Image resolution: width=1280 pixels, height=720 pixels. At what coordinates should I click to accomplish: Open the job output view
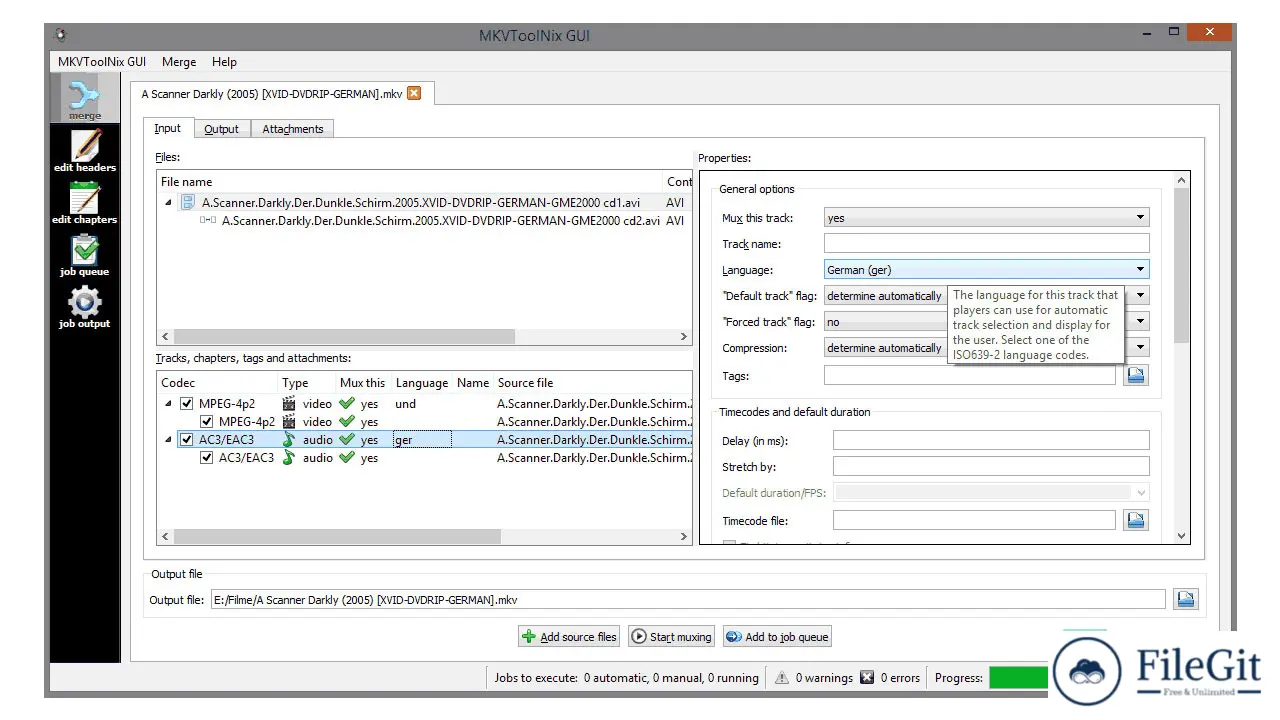(x=85, y=307)
